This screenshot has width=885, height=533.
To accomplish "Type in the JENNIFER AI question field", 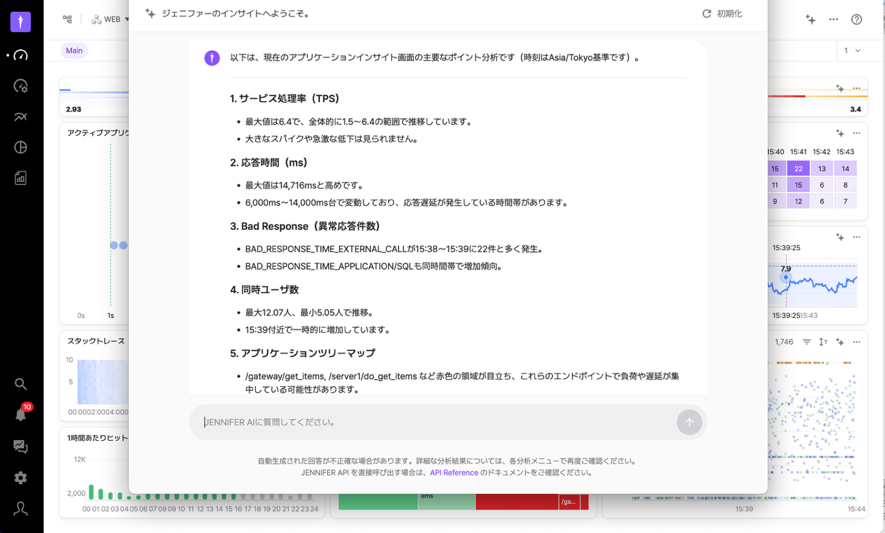I will click(435, 423).
